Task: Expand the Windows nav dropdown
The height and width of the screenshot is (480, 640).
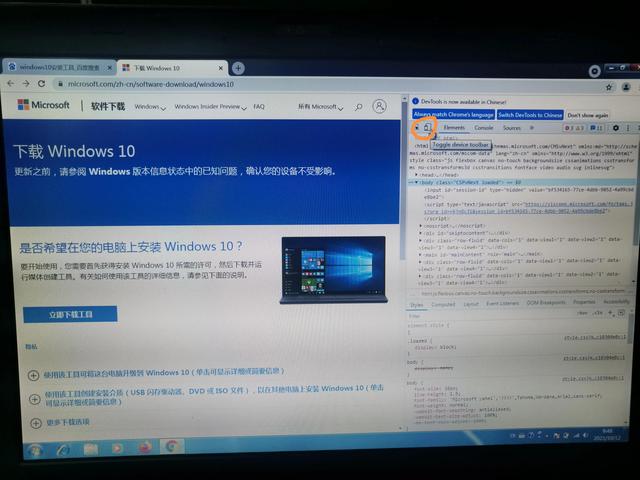Action: coord(150,107)
